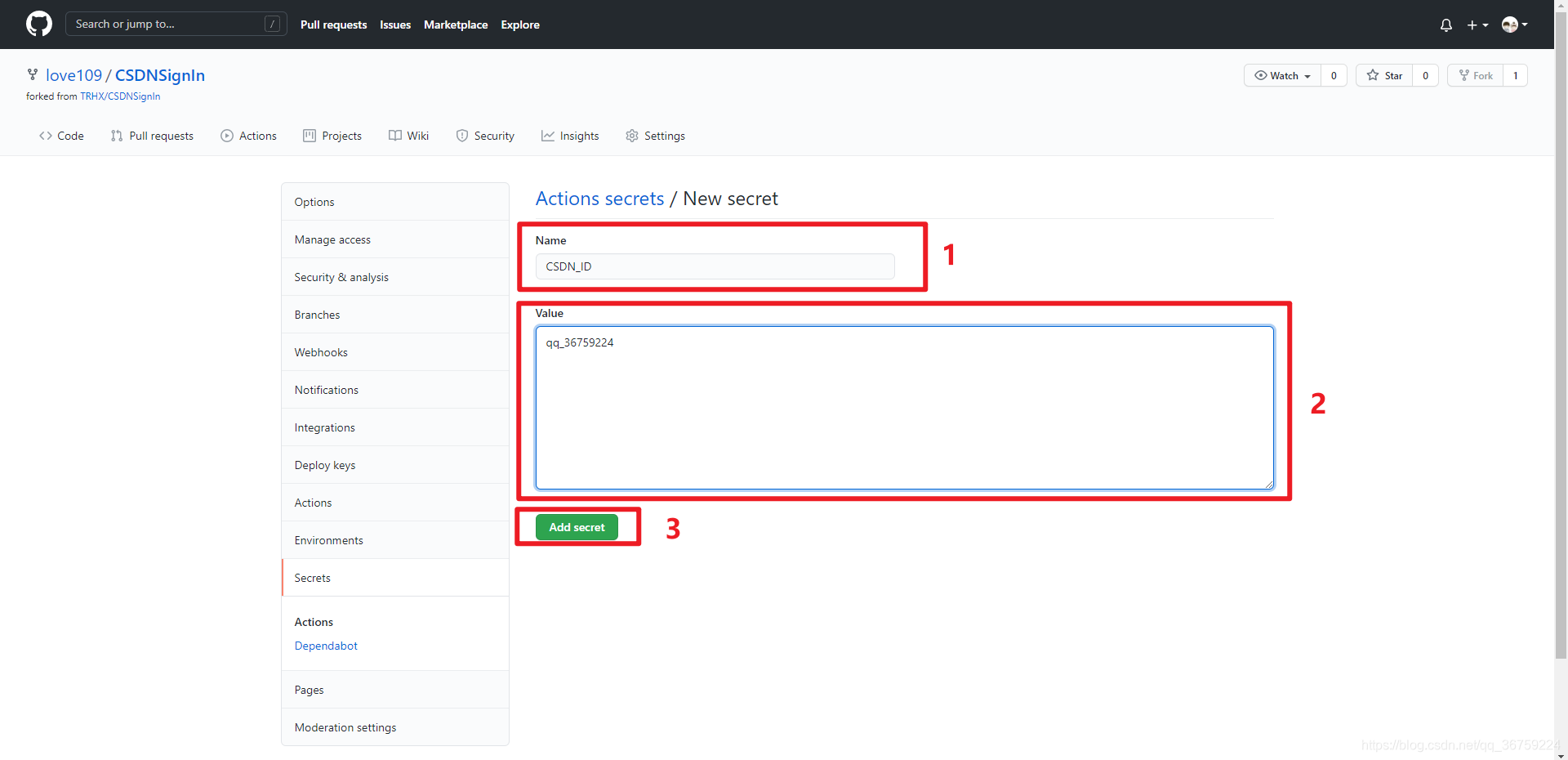Click the Fork count of 1
The image size is (1568, 760).
click(1515, 75)
